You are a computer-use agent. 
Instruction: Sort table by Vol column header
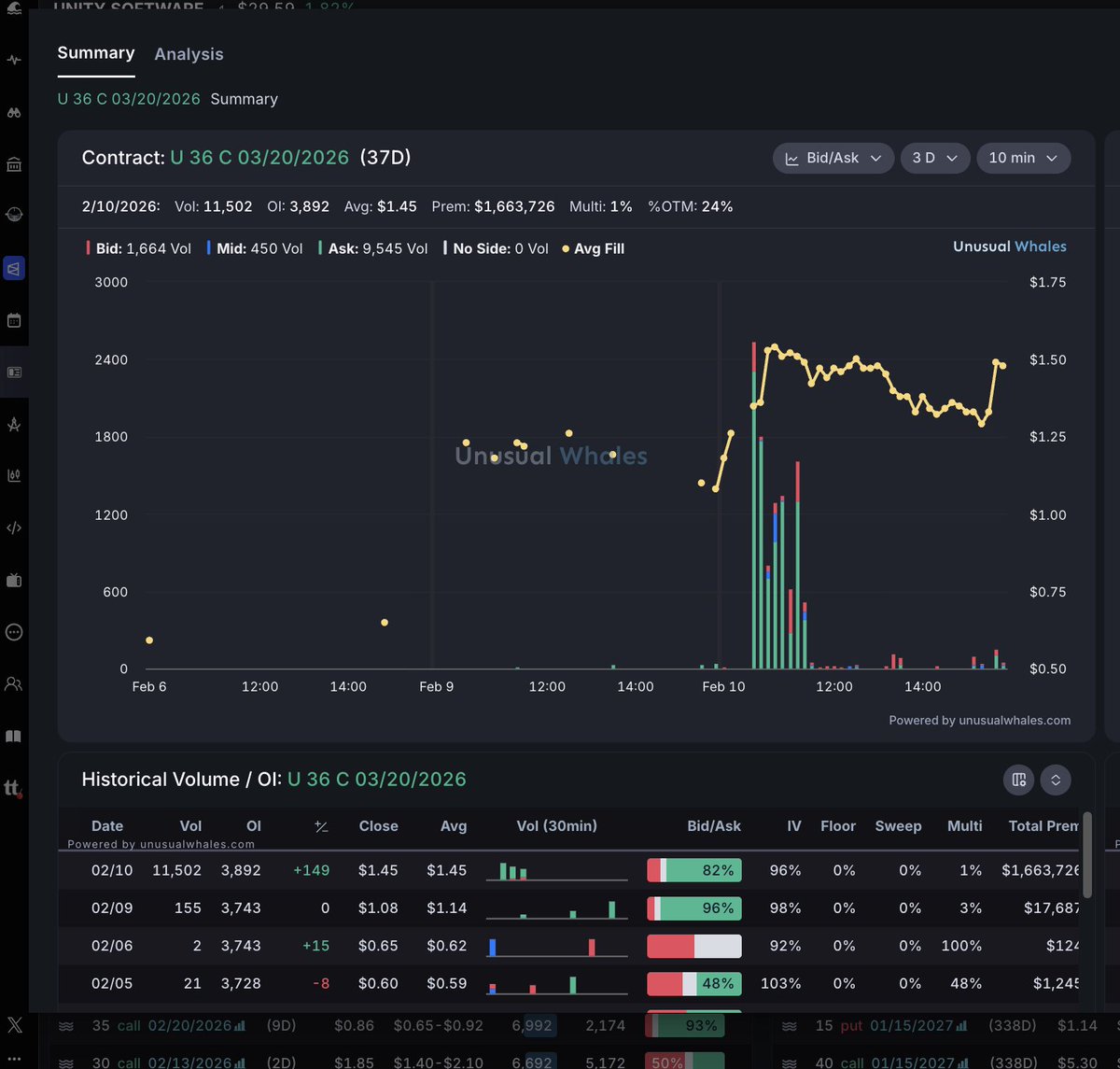190,825
